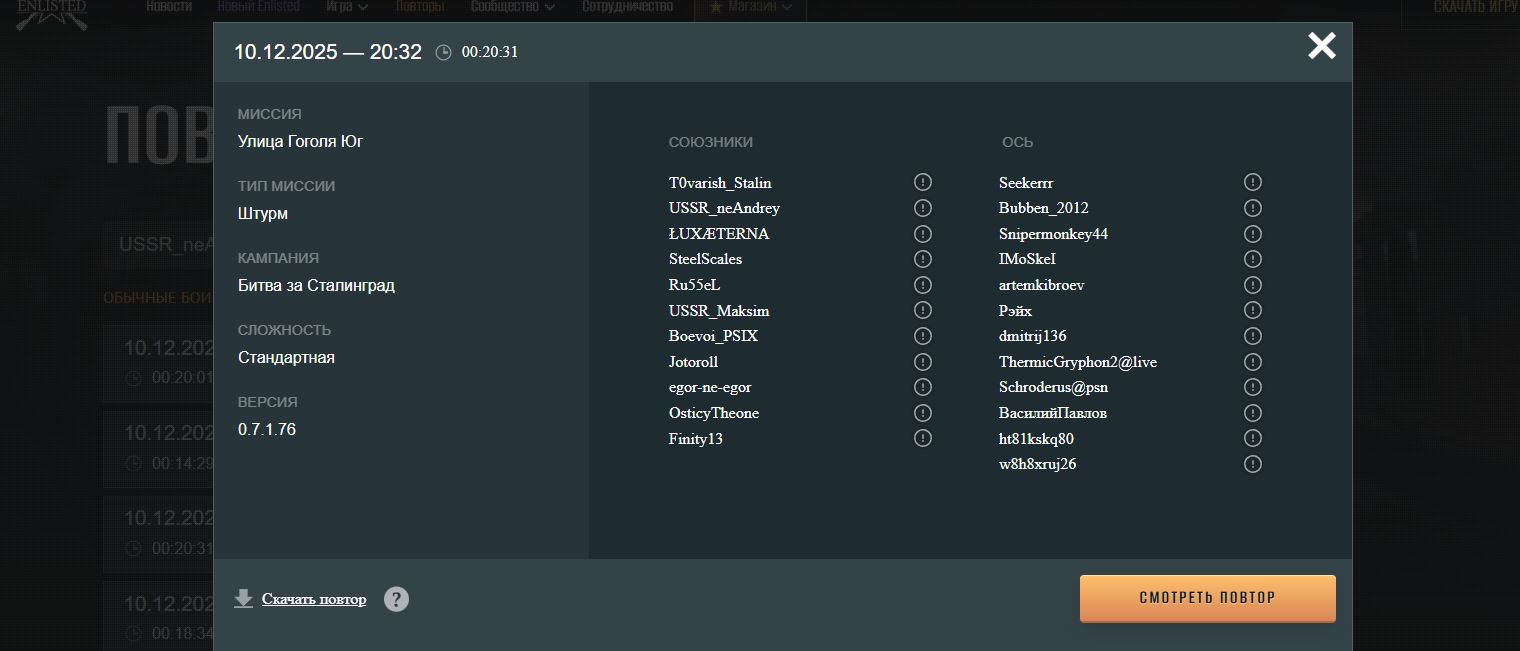This screenshot has height=651, width=1520.
Task: Open the Магазин dropdown menu
Action: (750, 7)
